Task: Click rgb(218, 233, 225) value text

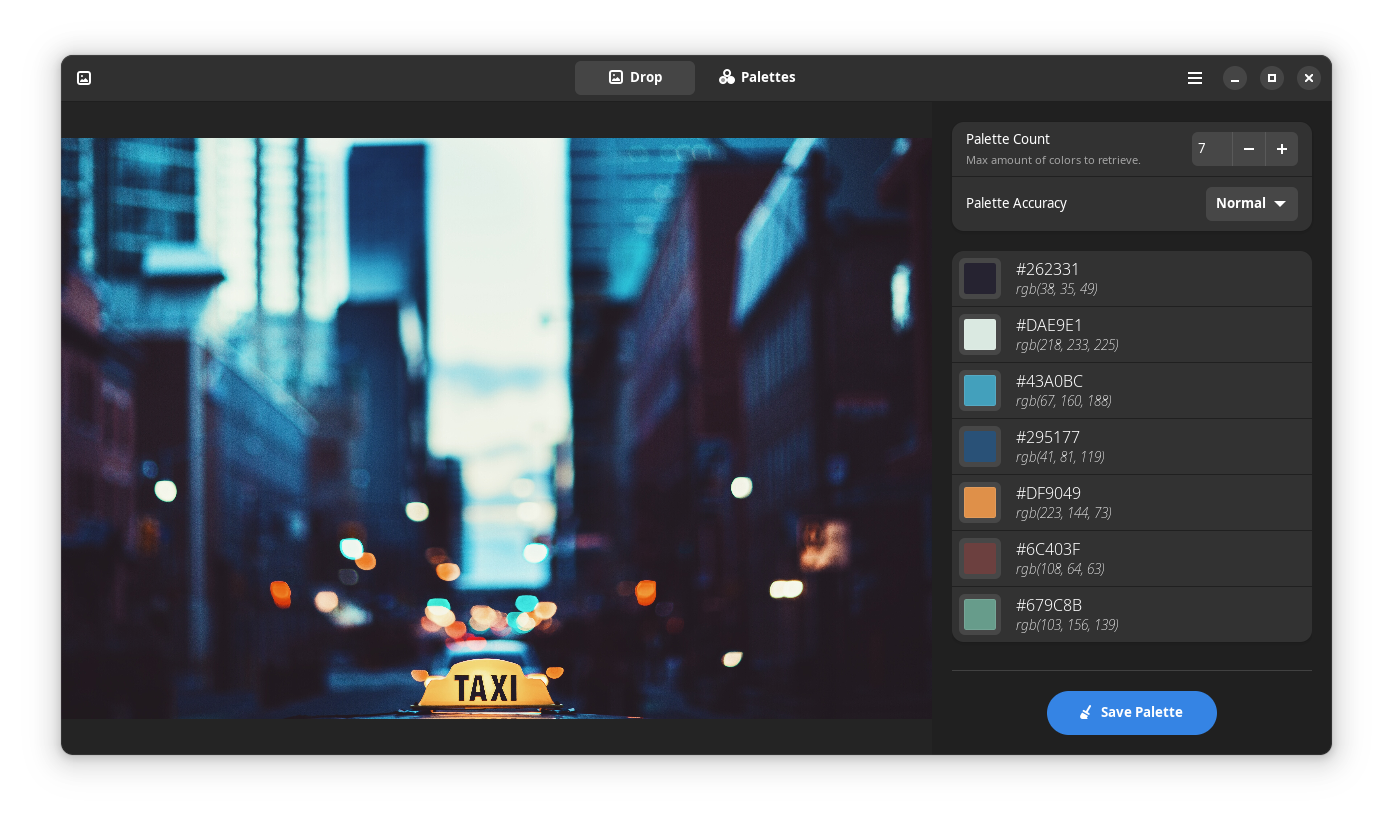Action: pos(1067,345)
